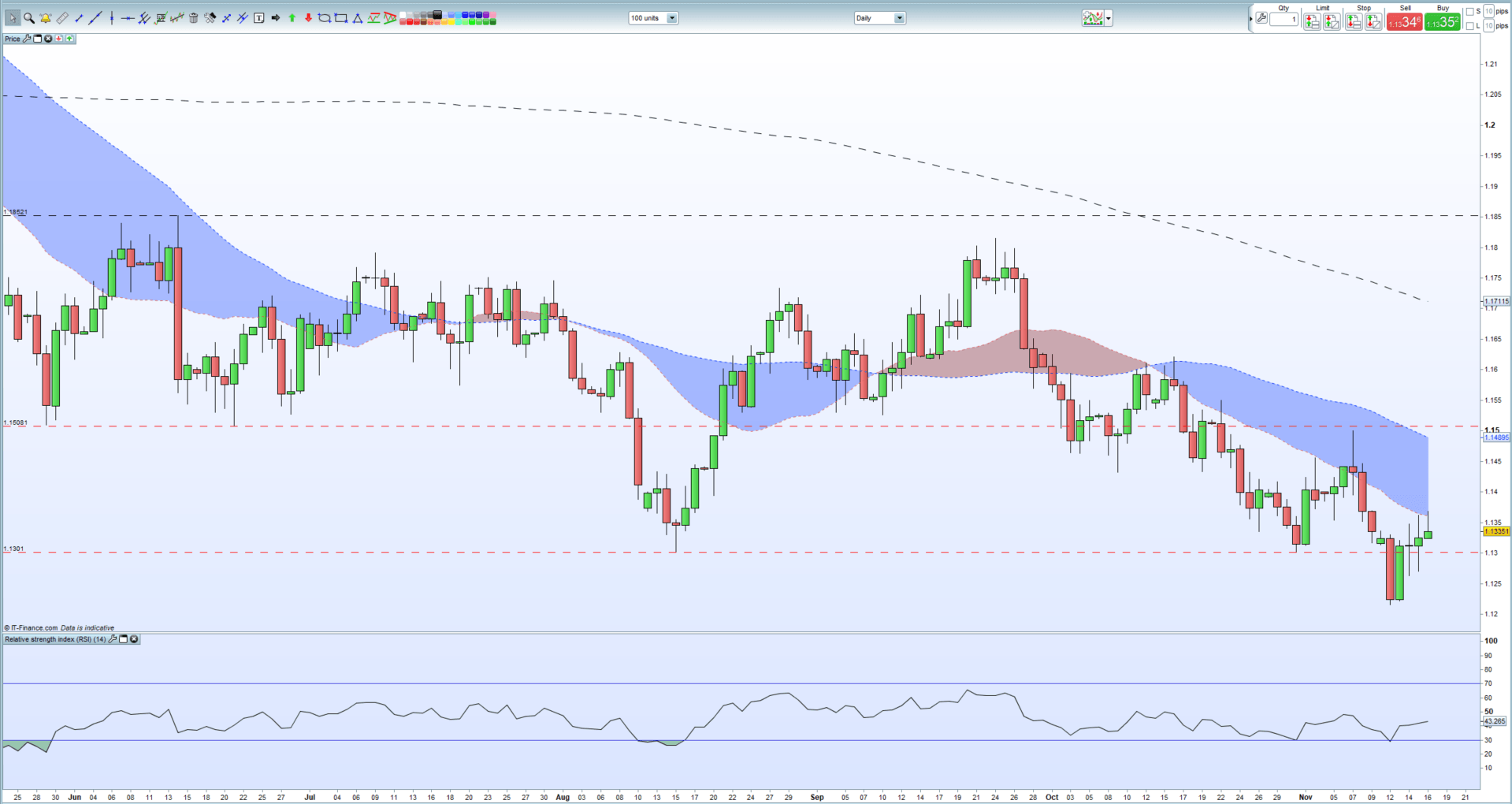Viewport: 1512px width, 804px height.
Task: Click the RSI panel window icon
Action: (124, 639)
